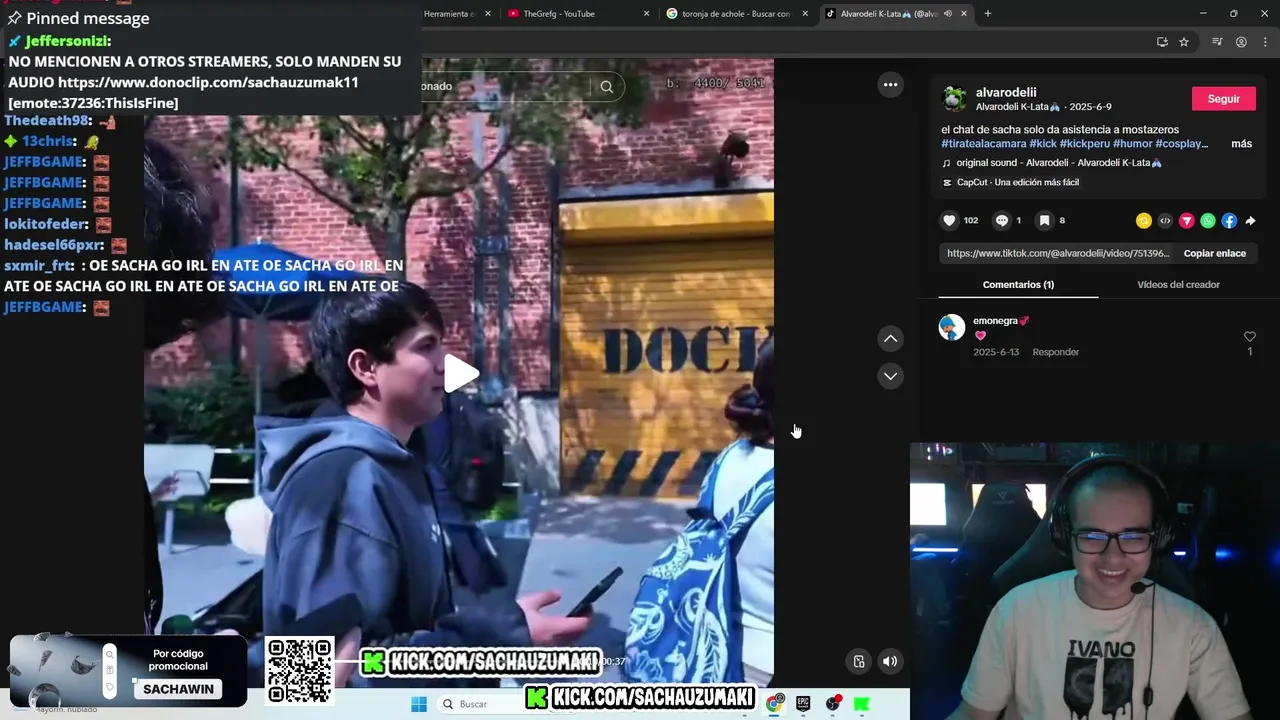Close the TheGrefg YouTube tab
This screenshot has height=720, width=1280.
[x=646, y=14]
